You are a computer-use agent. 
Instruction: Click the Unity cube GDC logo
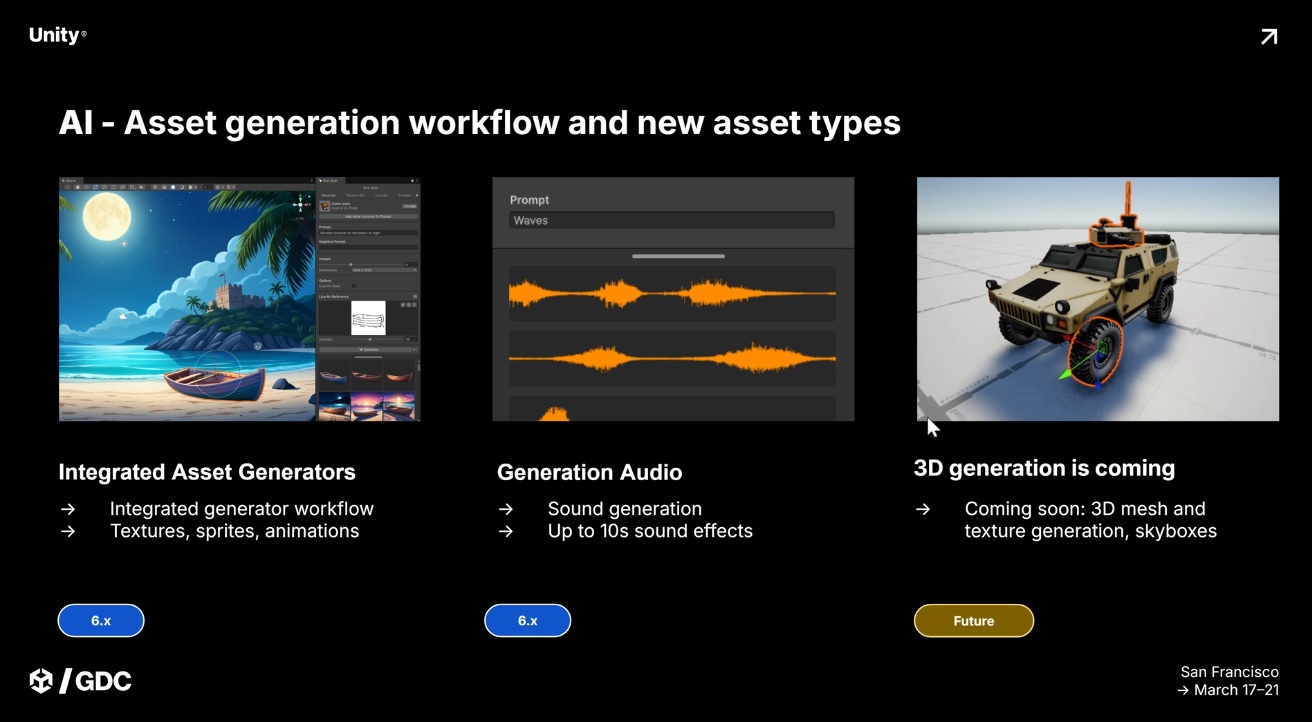tap(80, 681)
